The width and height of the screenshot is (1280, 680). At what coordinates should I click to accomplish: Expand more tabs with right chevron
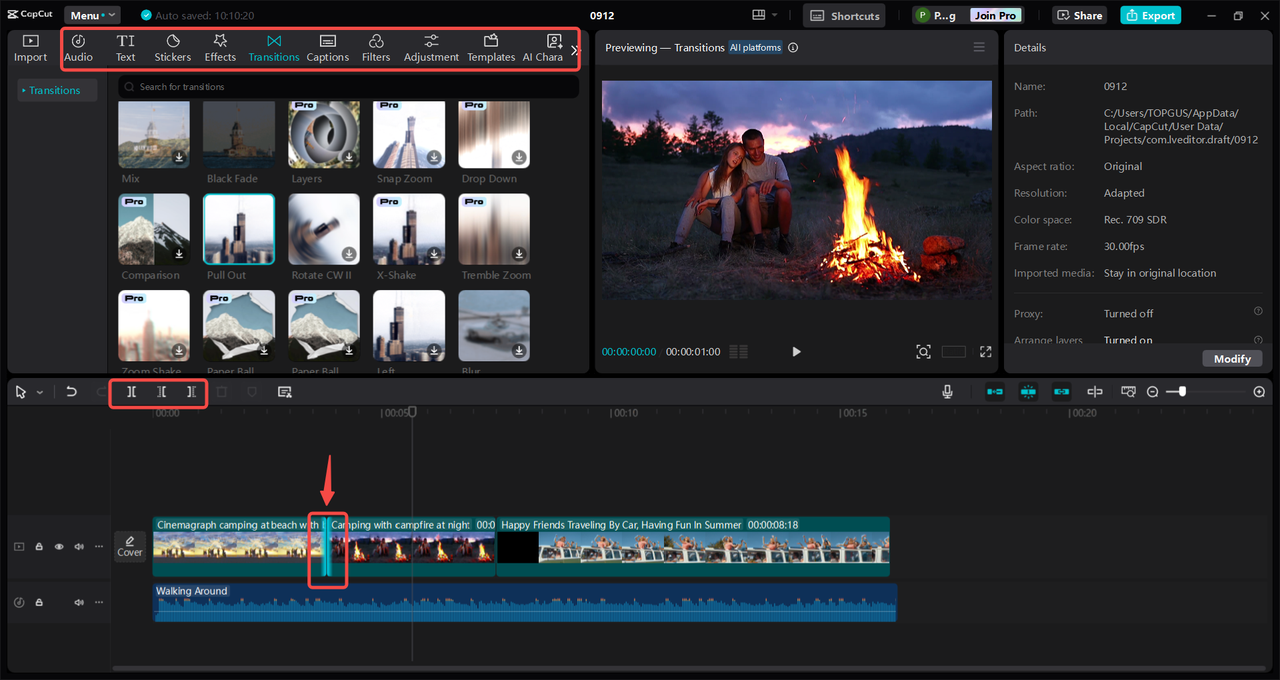[574, 49]
